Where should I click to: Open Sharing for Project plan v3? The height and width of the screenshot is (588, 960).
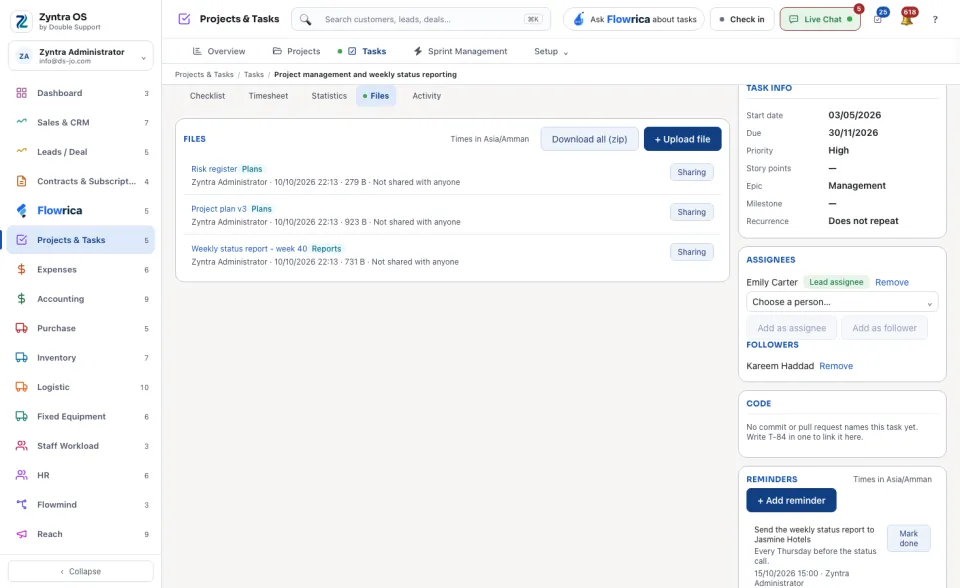point(692,212)
